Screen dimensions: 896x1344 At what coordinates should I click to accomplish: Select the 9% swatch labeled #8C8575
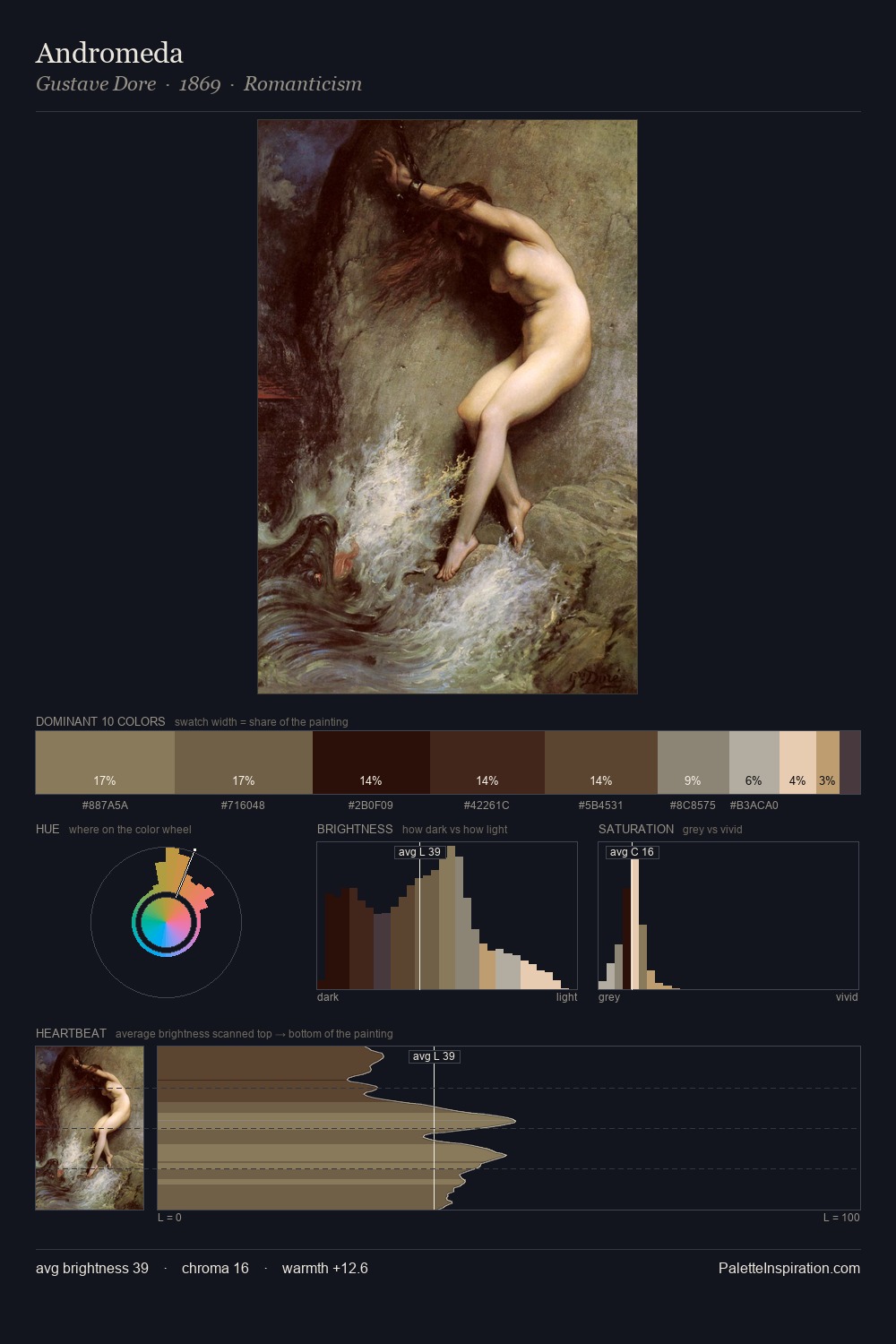coord(694,762)
